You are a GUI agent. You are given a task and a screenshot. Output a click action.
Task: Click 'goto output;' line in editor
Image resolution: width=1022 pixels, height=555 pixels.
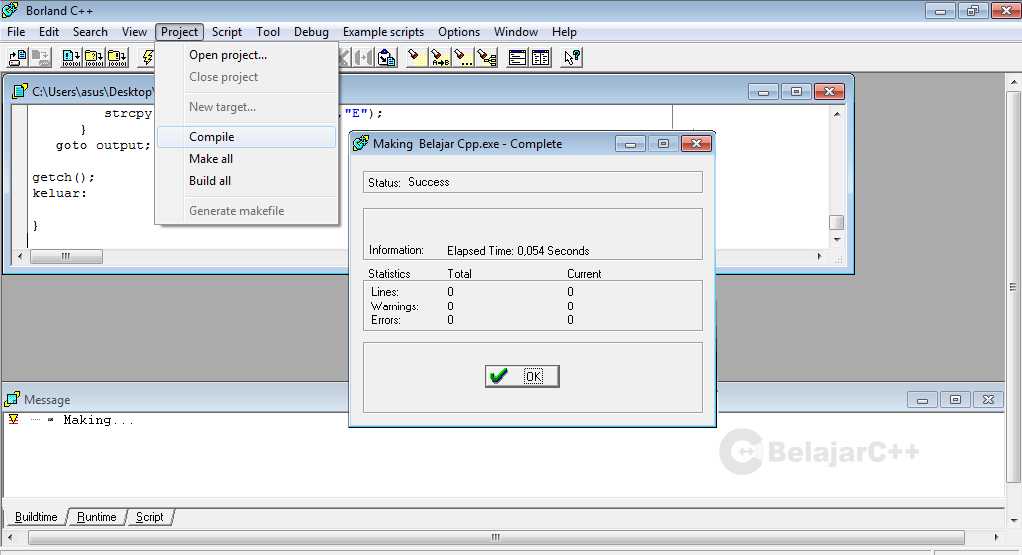(x=103, y=145)
